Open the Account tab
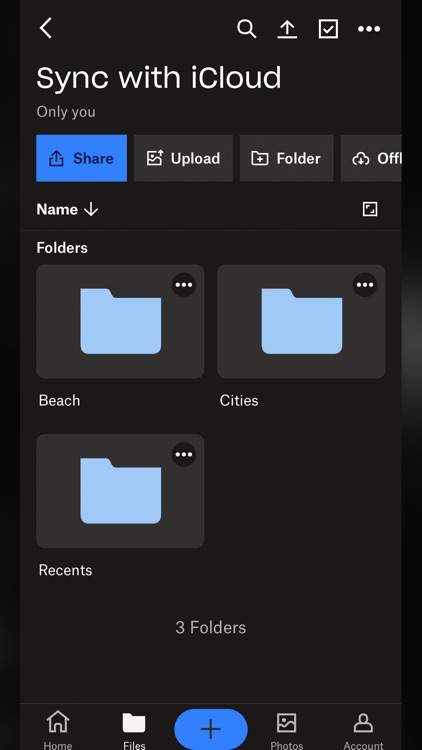Screen dimensions: 422x750 click(x=363, y=729)
